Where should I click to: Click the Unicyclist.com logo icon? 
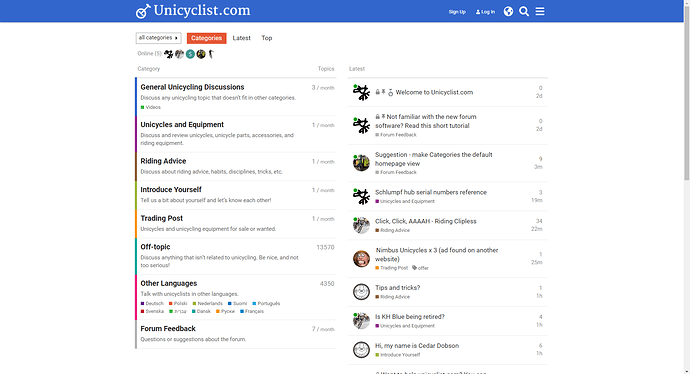point(143,11)
